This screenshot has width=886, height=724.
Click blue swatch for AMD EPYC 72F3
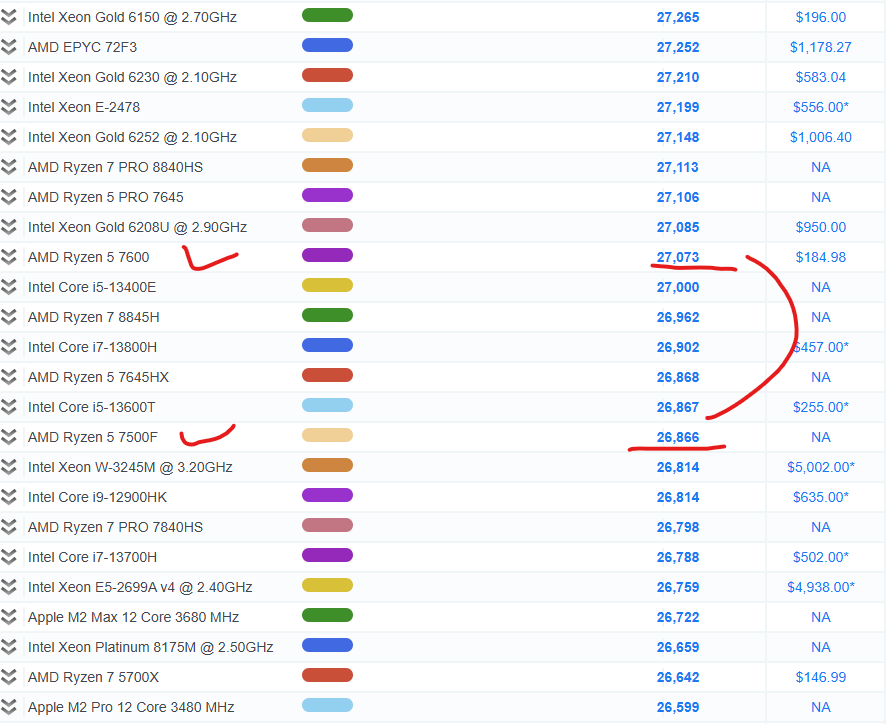click(327, 45)
